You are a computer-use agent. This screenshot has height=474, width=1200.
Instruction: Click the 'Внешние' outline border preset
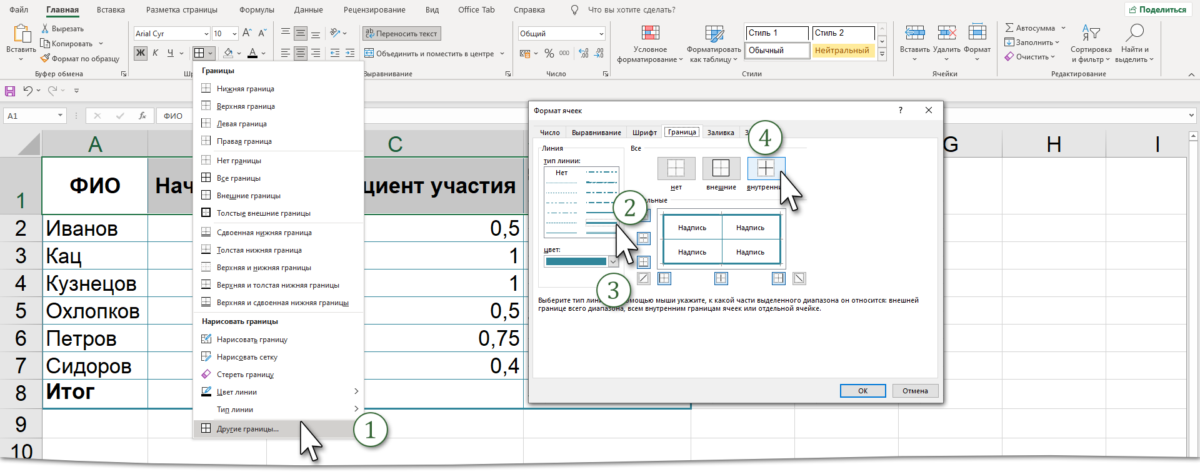click(721, 170)
